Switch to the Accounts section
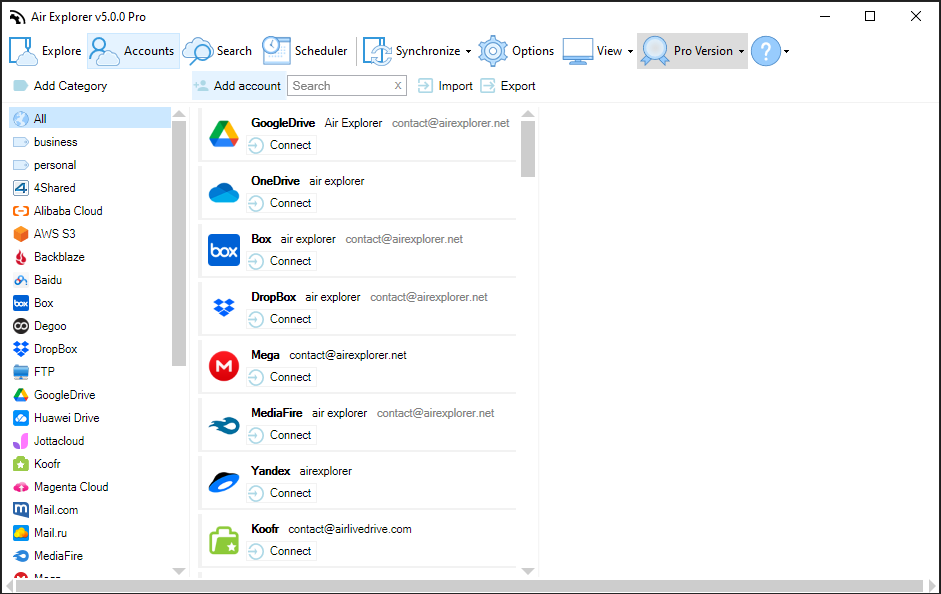The height and width of the screenshot is (594, 941). [x=133, y=51]
